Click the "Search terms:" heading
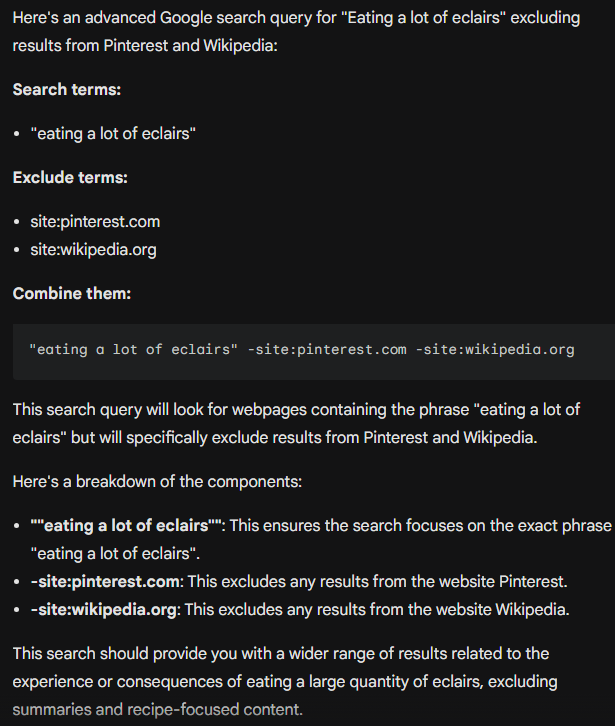Screen dimensions: 615x726 pyautogui.click(x=67, y=89)
